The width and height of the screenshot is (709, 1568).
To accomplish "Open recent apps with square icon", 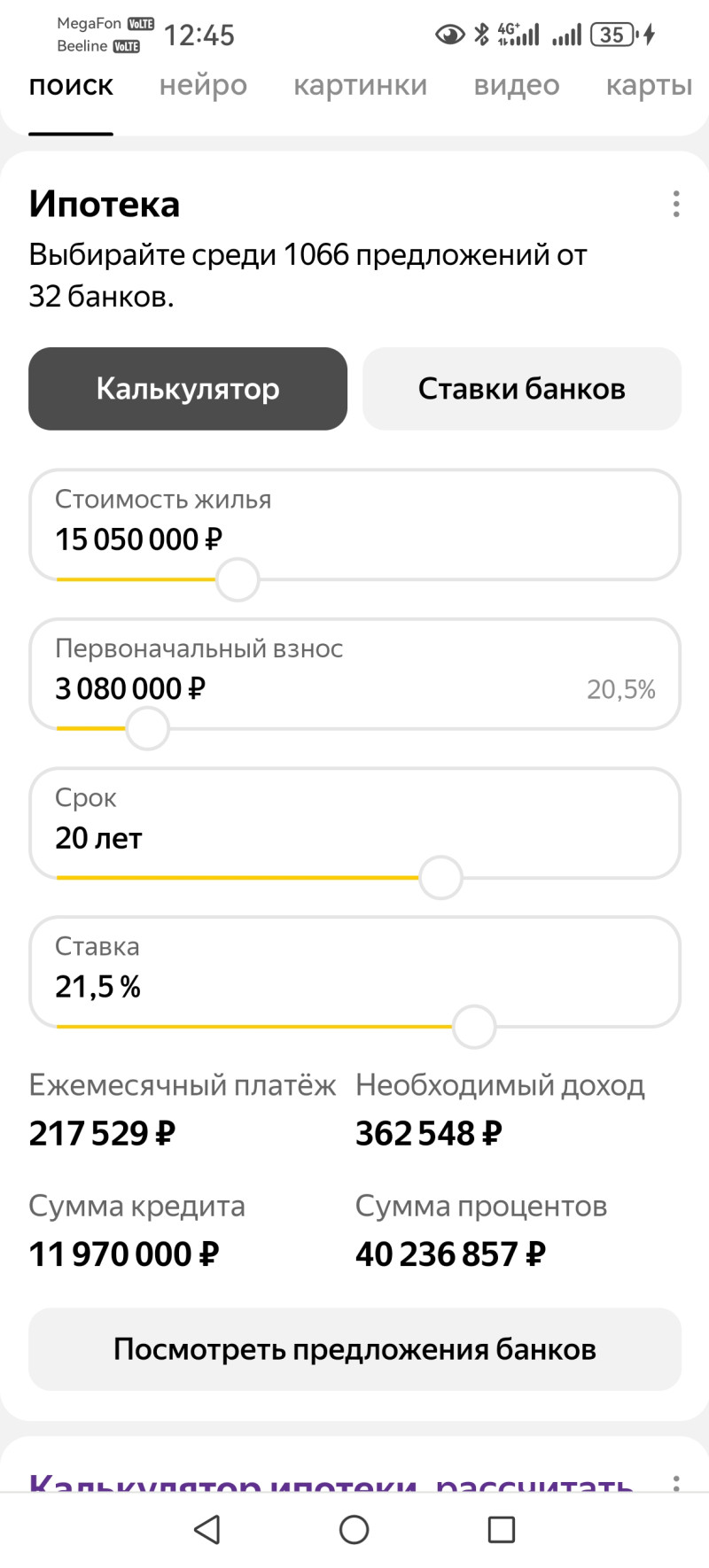I will click(502, 1529).
